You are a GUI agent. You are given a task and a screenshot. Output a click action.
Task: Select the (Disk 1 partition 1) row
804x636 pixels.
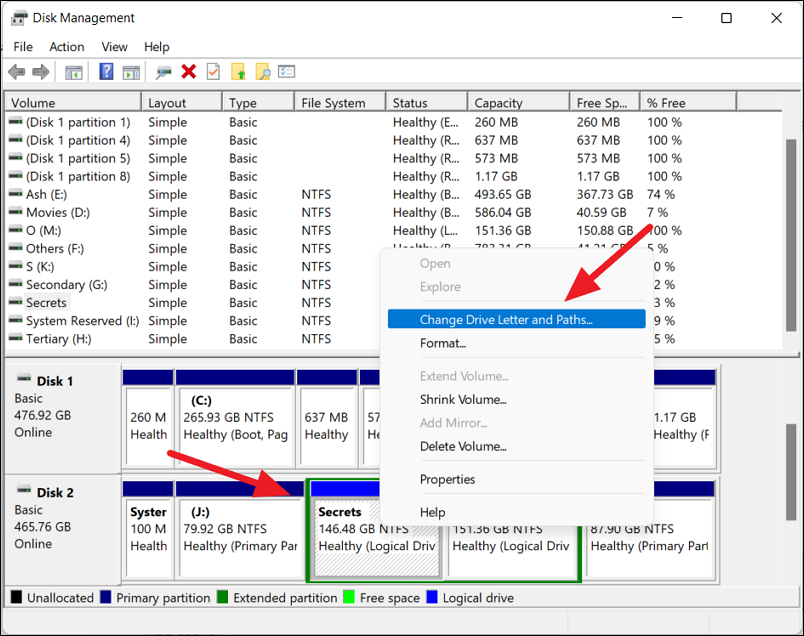tap(394, 122)
